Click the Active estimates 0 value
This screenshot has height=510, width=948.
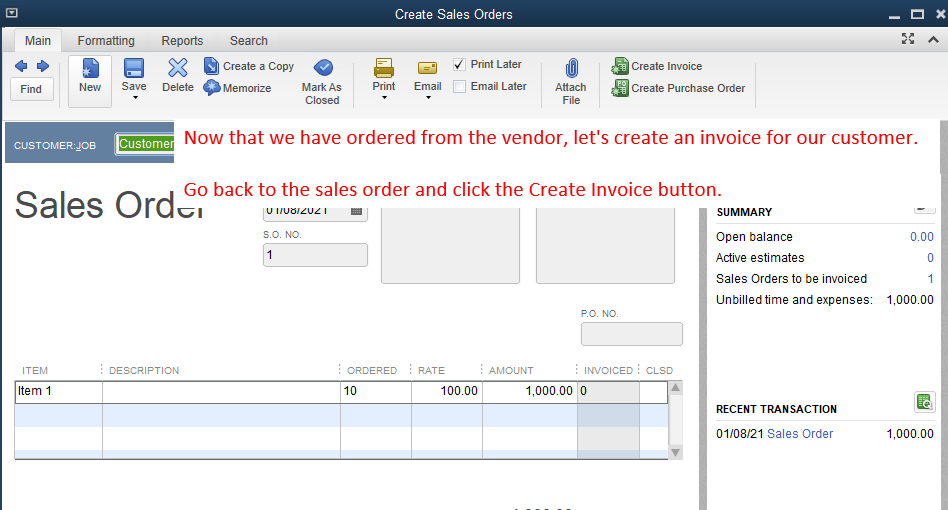click(930, 258)
